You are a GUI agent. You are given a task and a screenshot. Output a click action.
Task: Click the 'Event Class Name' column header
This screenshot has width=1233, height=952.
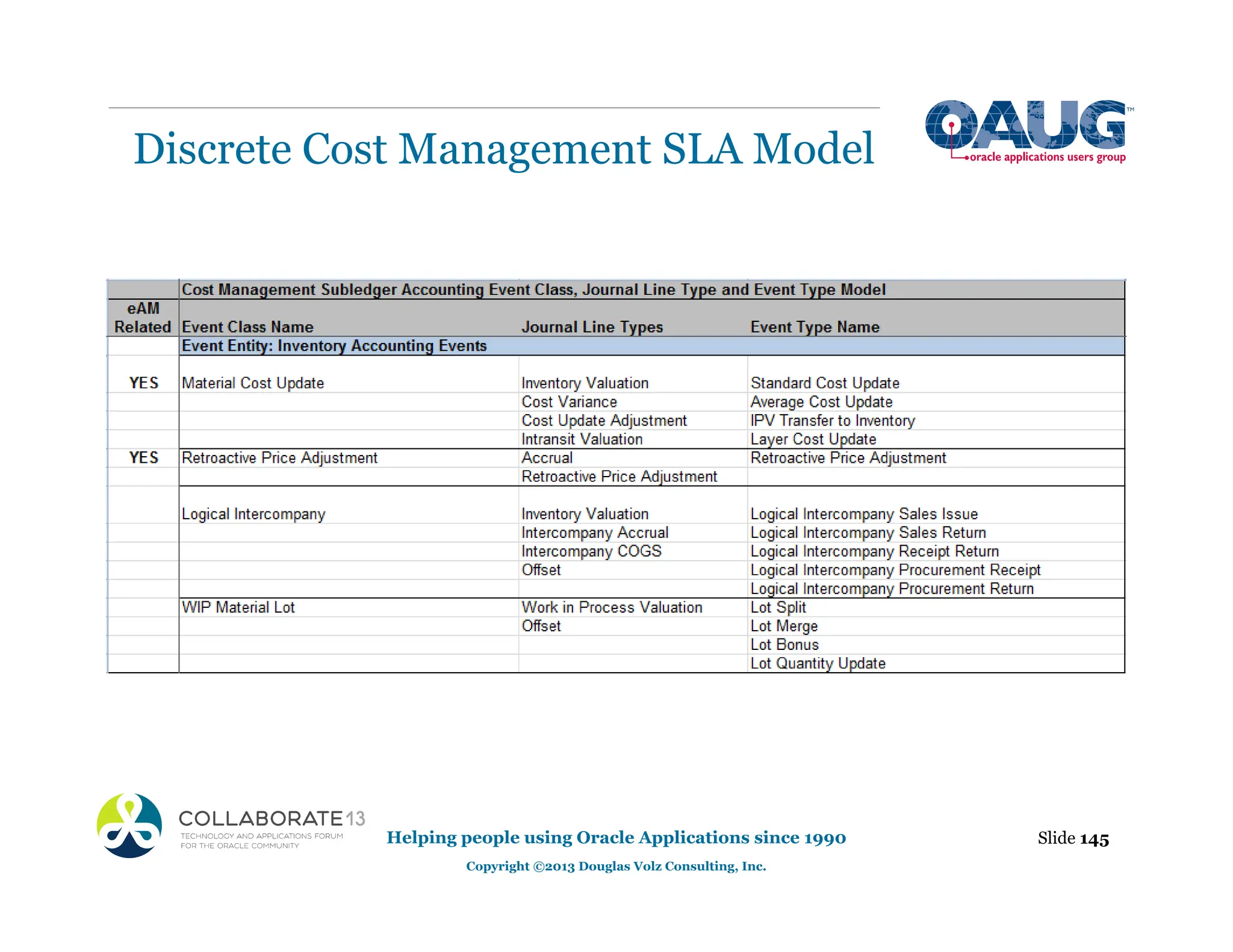pyautogui.click(x=247, y=327)
